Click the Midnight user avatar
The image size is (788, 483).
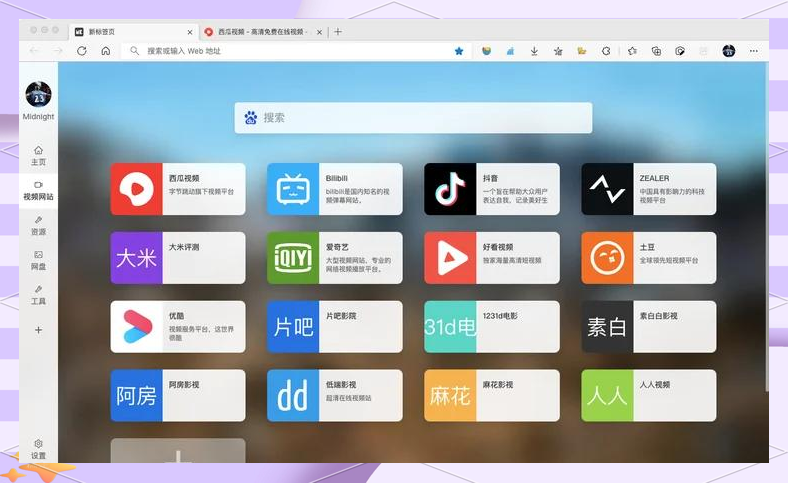pyautogui.click(x=39, y=94)
